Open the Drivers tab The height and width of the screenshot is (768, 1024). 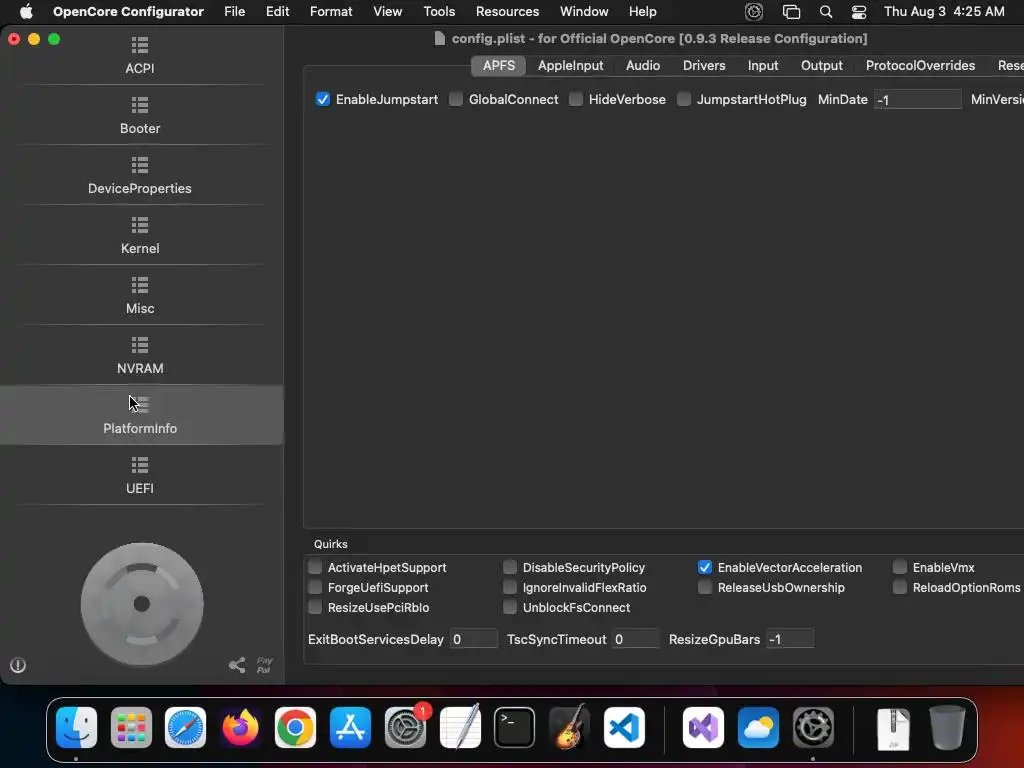(704, 65)
